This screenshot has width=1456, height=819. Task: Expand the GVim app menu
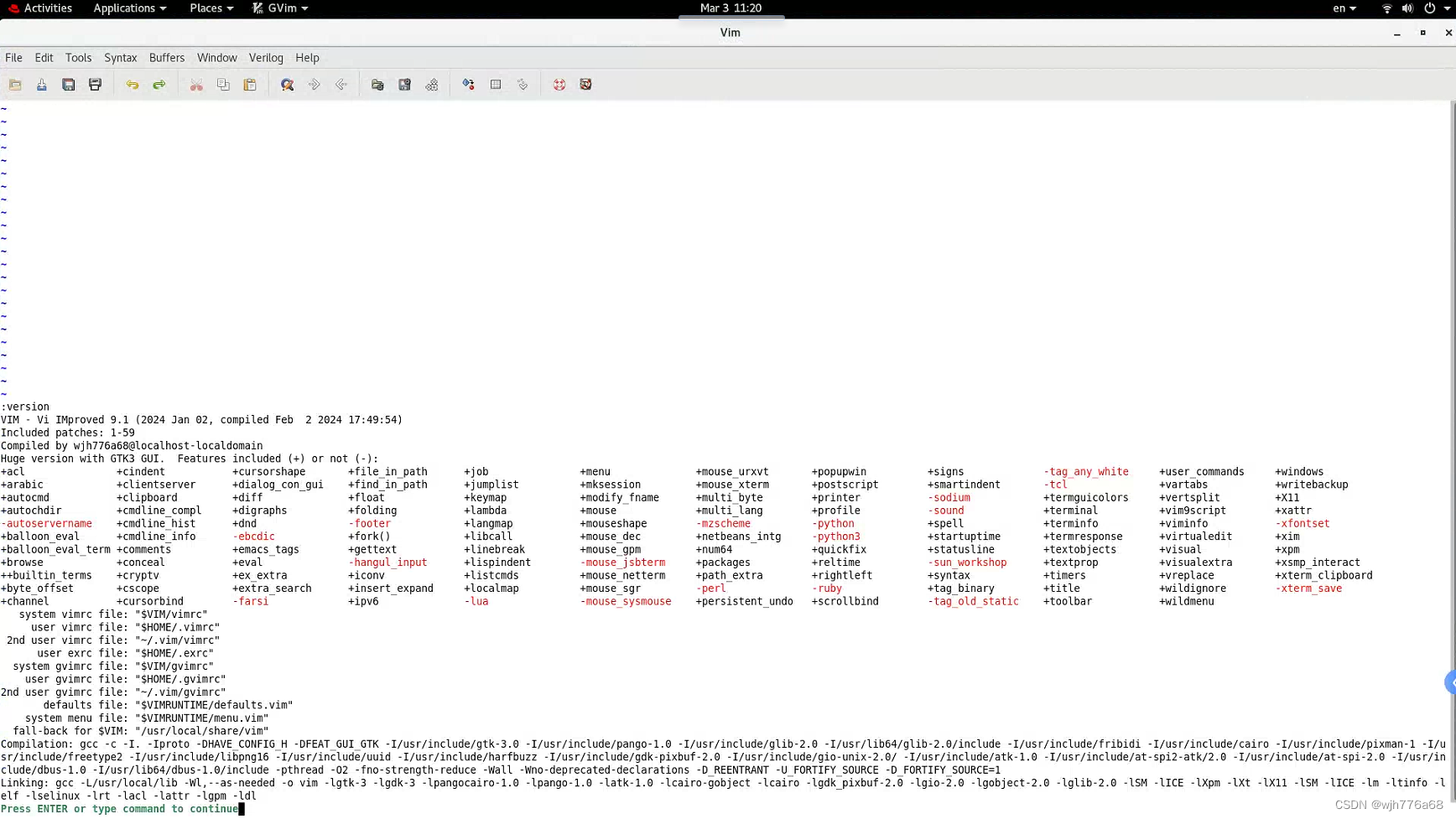[280, 8]
